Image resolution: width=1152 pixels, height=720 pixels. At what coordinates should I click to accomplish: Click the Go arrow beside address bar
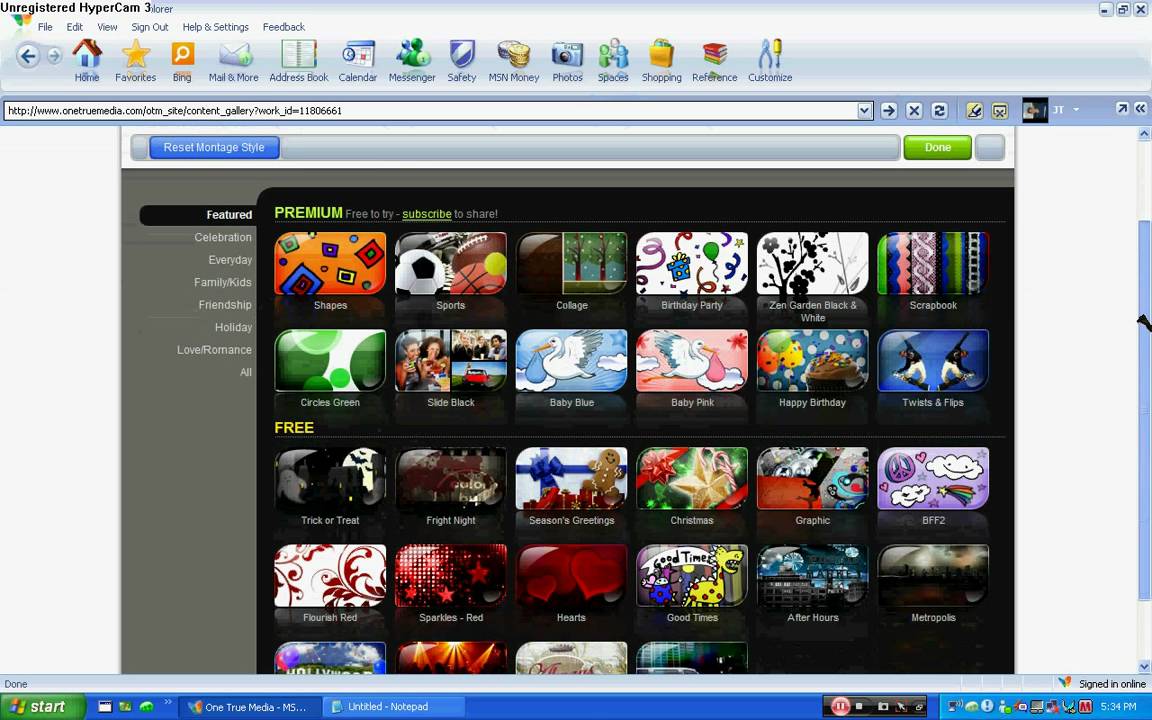(889, 111)
